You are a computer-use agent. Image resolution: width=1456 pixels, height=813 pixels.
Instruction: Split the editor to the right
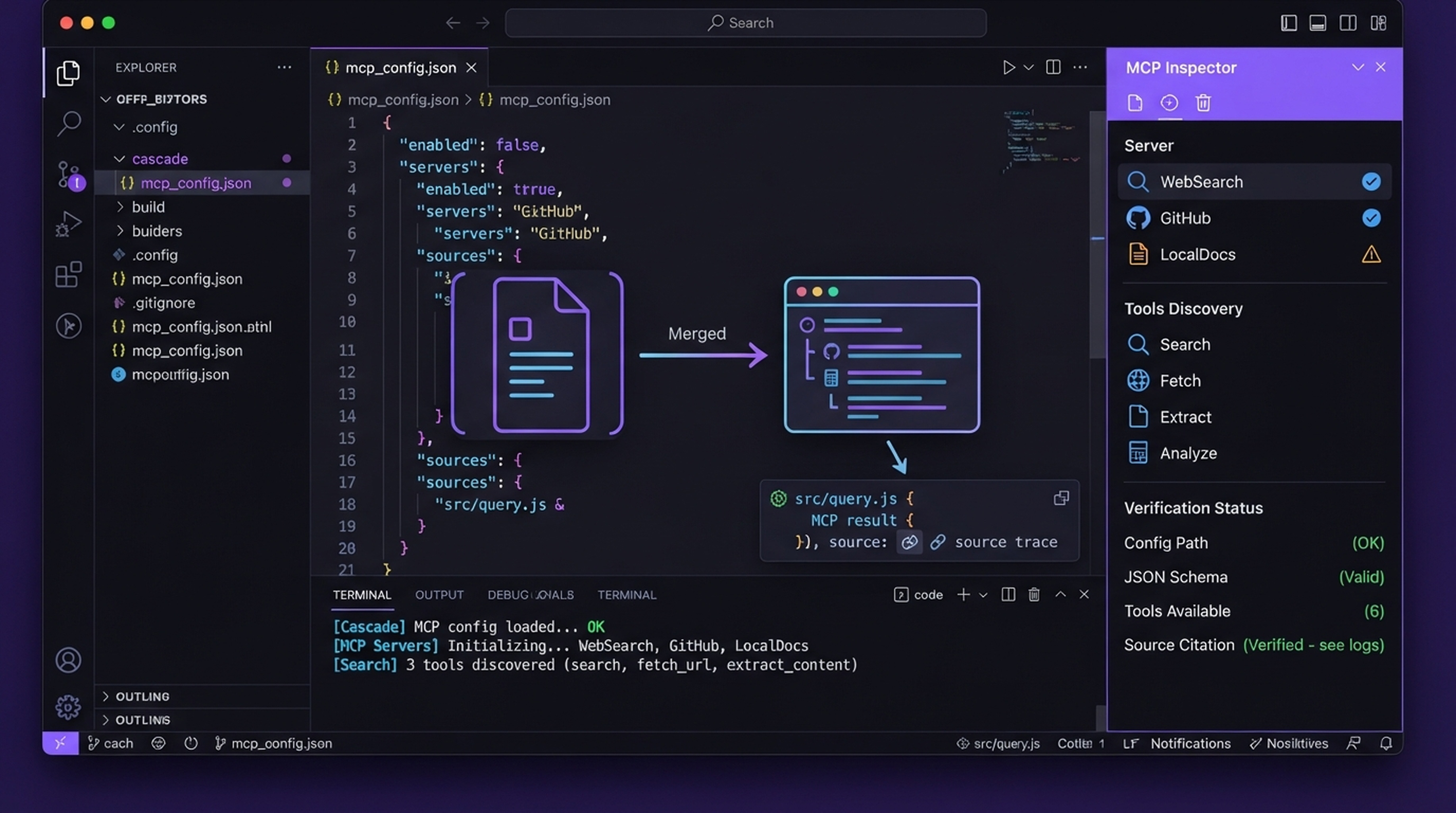coord(1053,67)
